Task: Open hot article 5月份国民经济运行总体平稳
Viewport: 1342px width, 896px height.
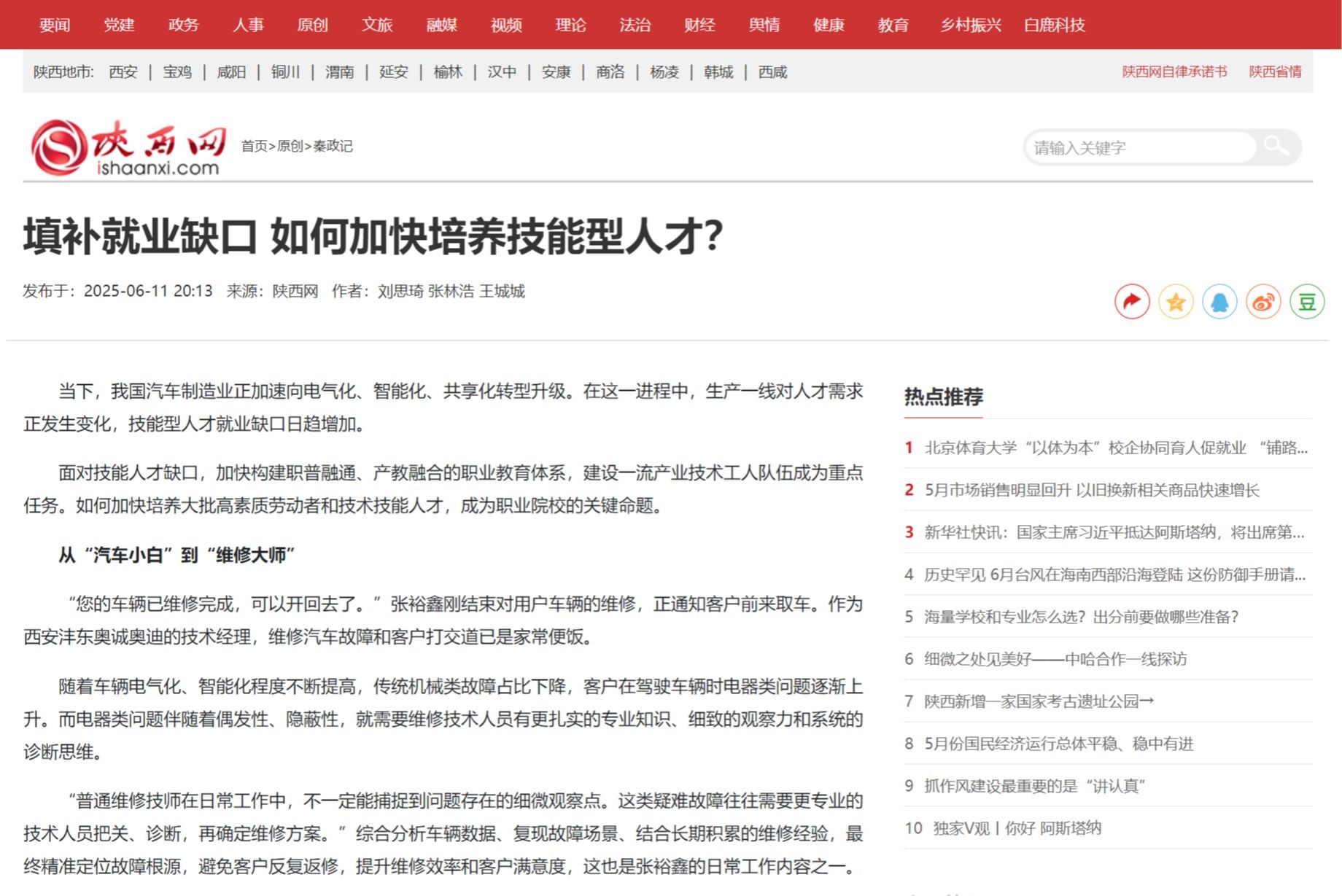Action: click(1059, 744)
